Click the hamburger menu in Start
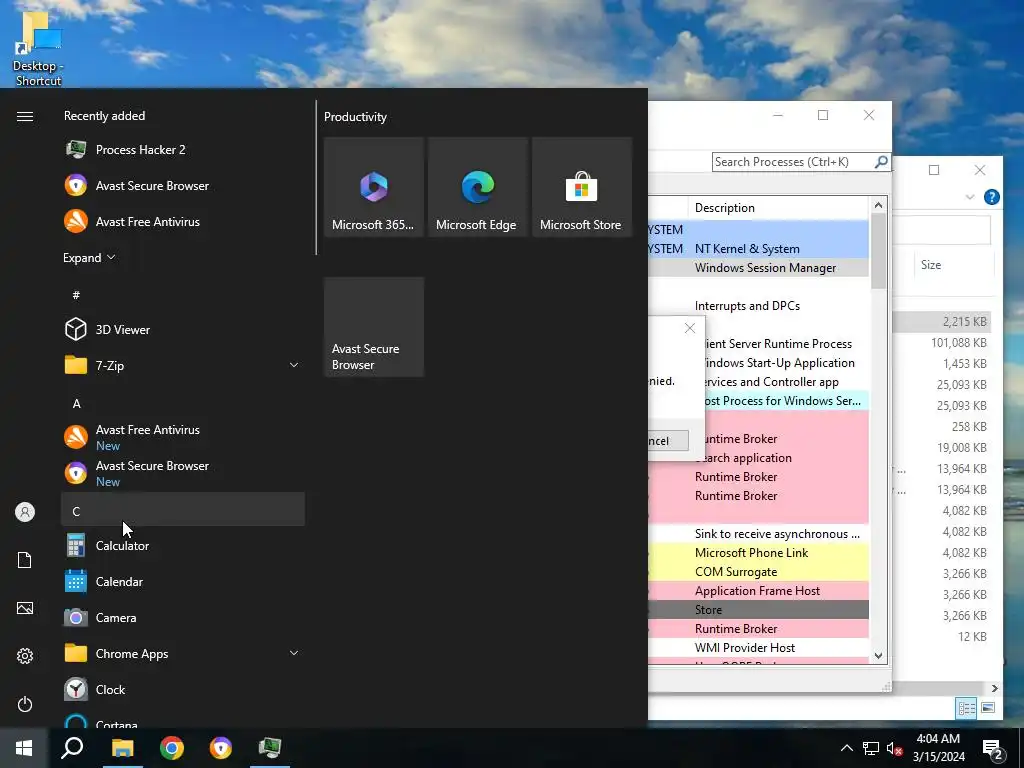The width and height of the screenshot is (1024, 768). pos(25,116)
